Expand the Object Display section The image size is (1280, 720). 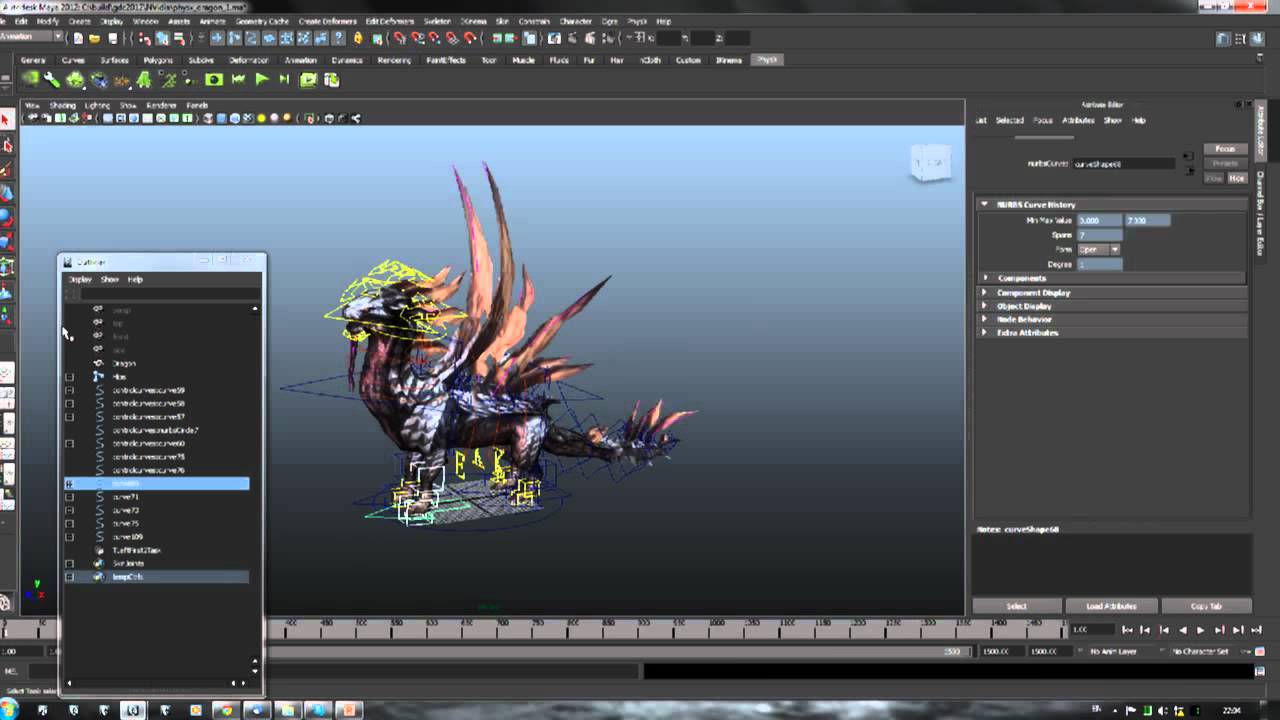click(x=984, y=306)
